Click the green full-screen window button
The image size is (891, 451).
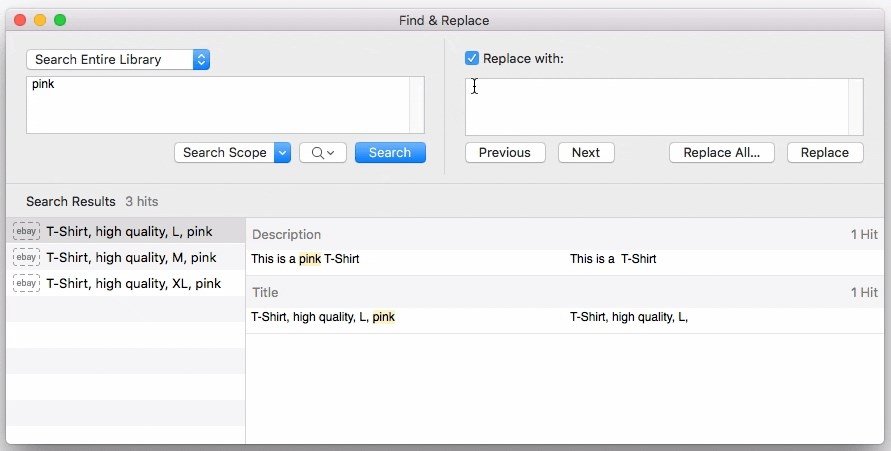(x=60, y=20)
